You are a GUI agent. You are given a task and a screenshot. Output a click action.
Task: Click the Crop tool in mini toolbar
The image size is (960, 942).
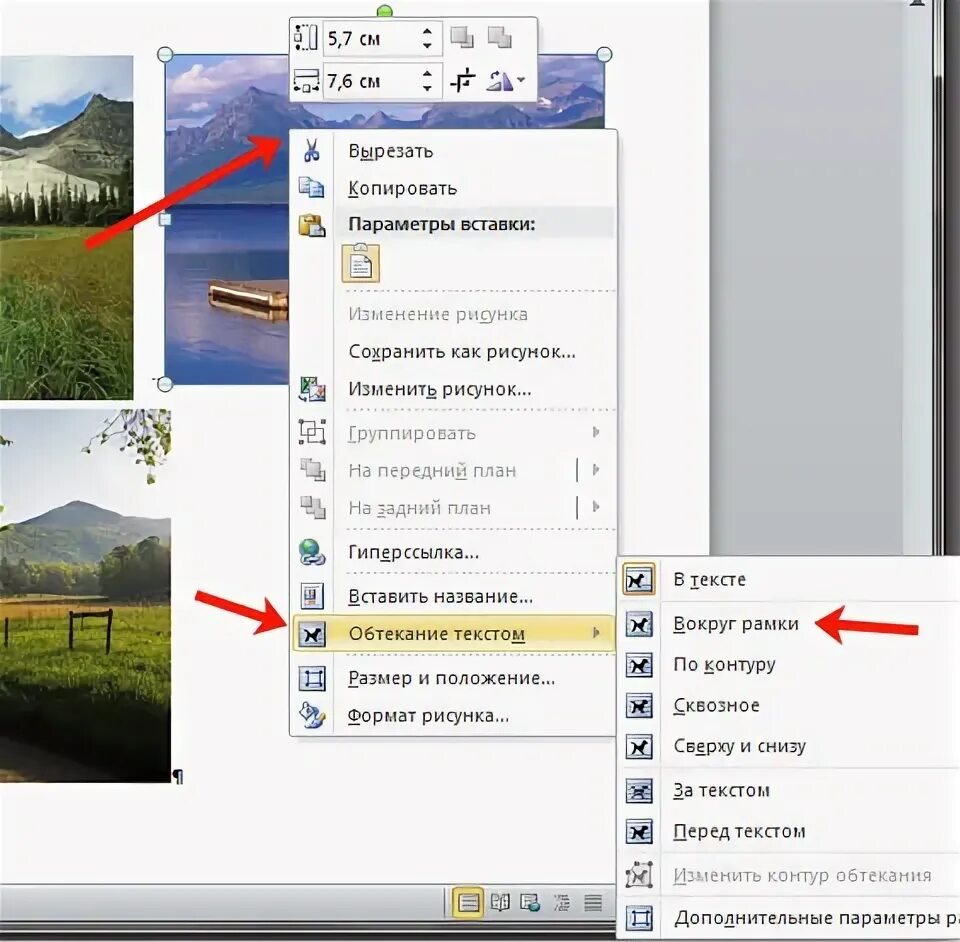click(463, 80)
